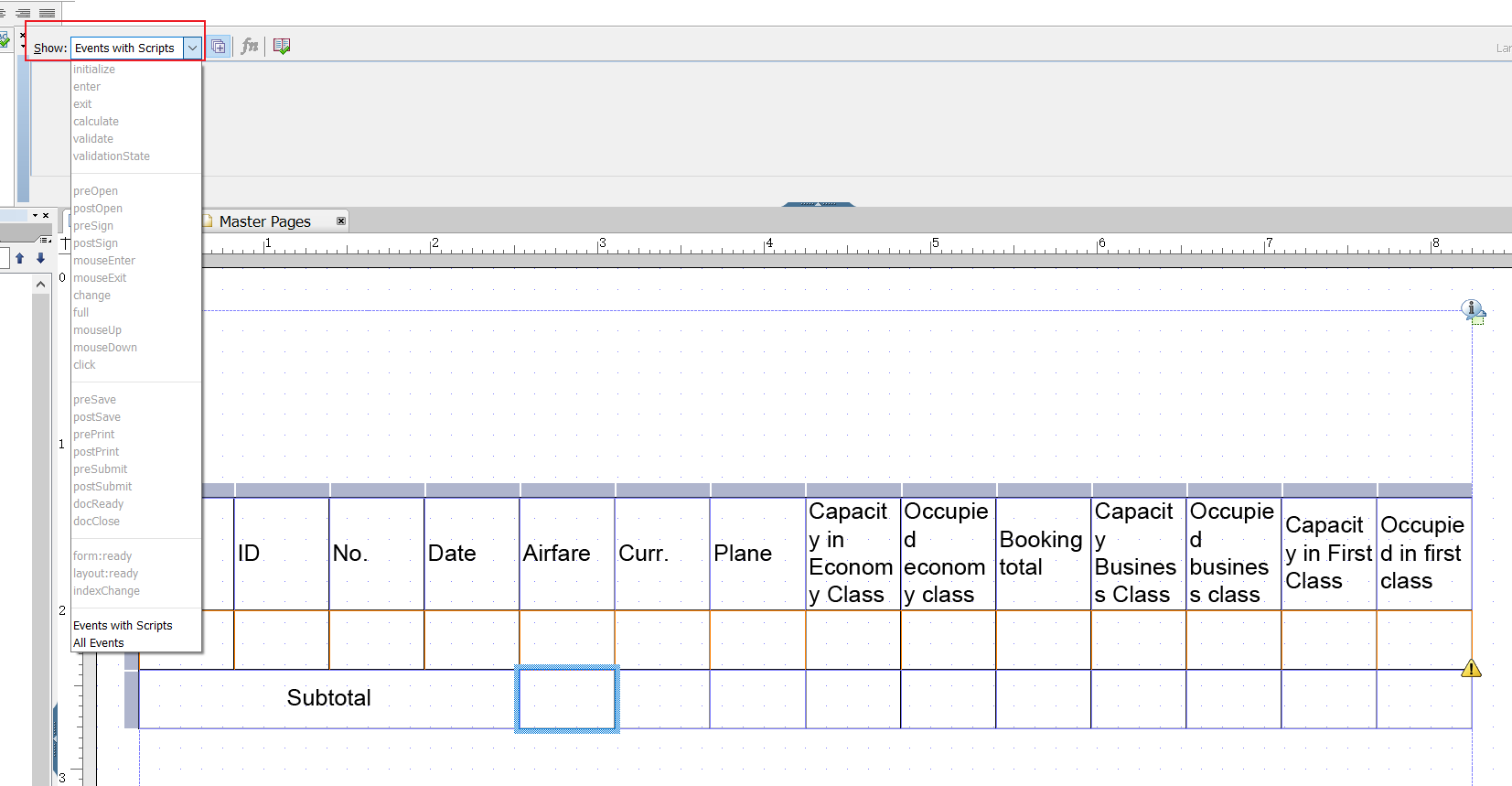Click the Curr. header cell
This screenshot has height=786, width=1512.
tap(662, 554)
